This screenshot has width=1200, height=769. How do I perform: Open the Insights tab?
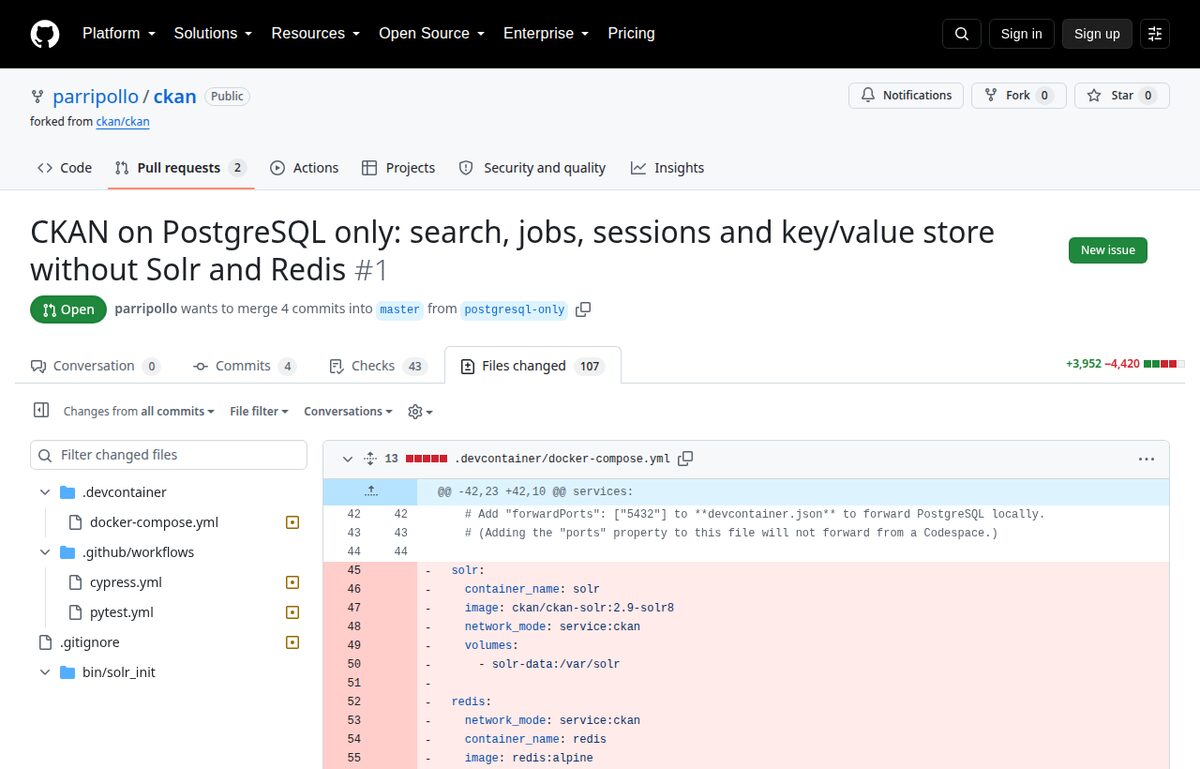coord(667,168)
